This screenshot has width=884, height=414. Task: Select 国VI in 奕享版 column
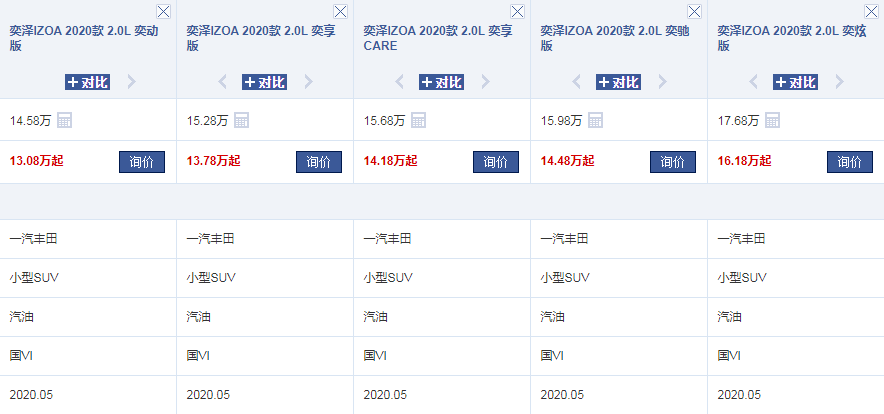tap(198, 356)
